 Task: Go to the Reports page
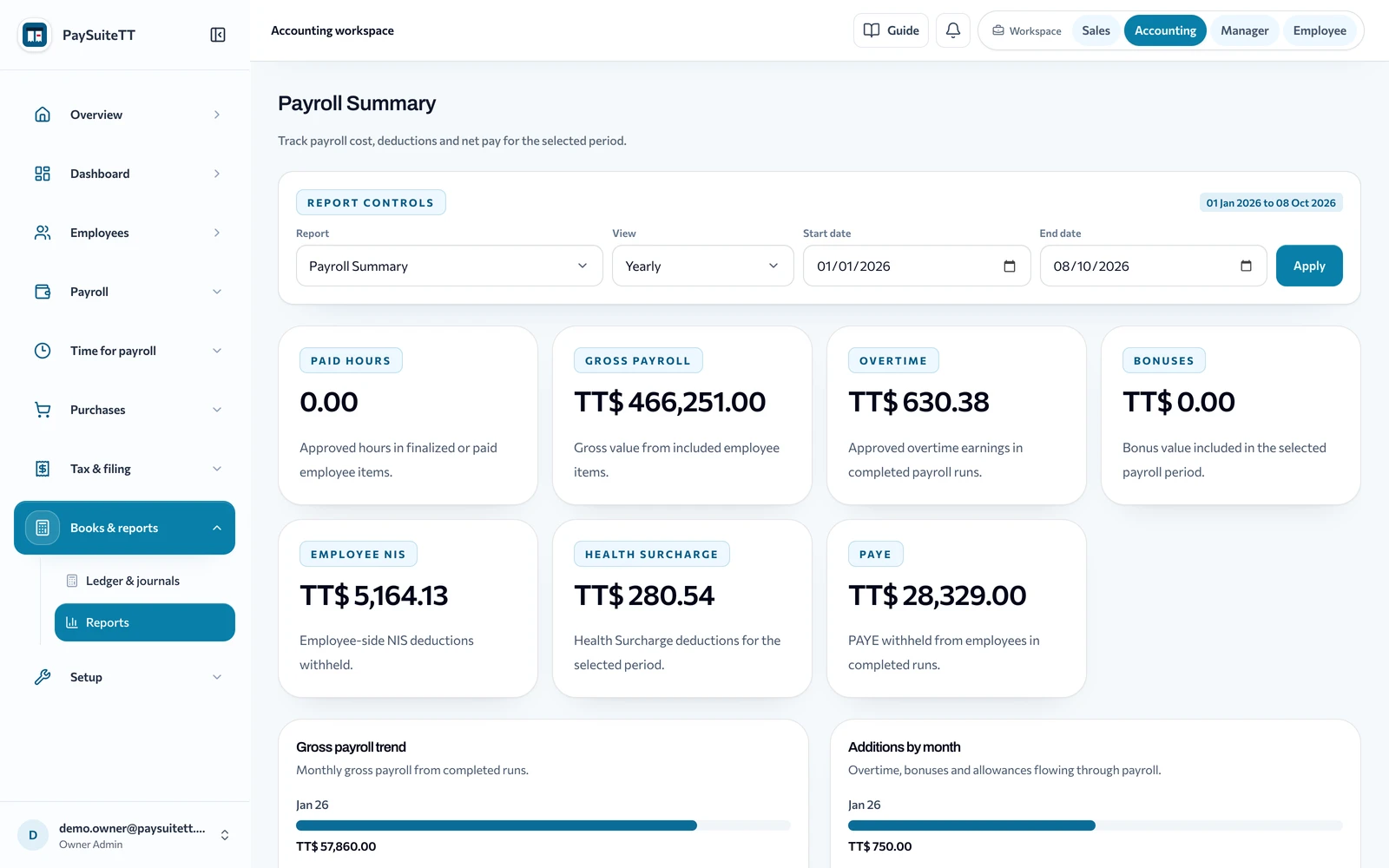point(144,622)
